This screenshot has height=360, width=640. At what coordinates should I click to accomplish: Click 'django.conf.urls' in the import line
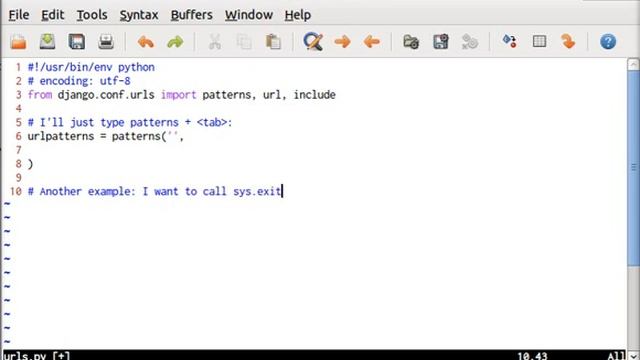(x=106, y=95)
